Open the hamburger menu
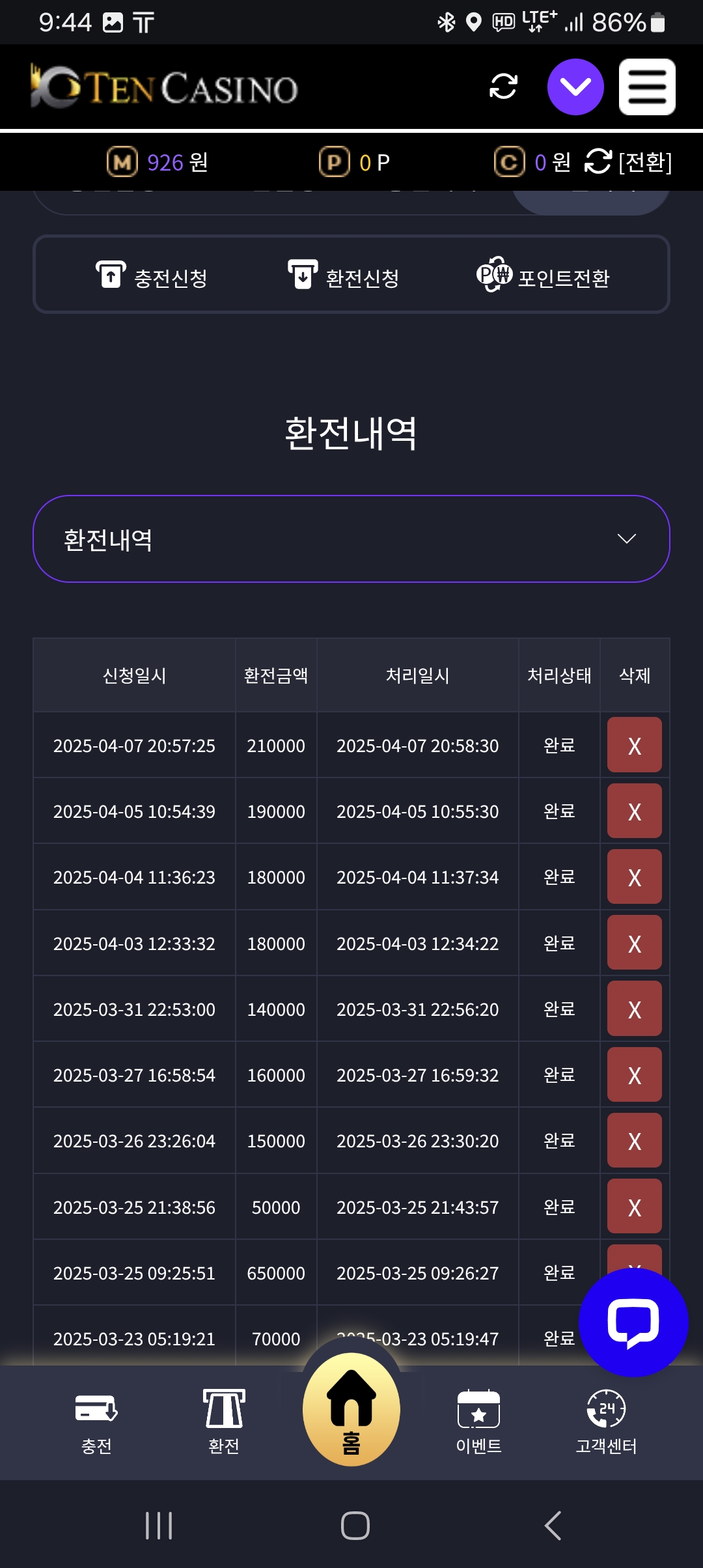Viewport: 703px width, 1568px height. (x=646, y=87)
